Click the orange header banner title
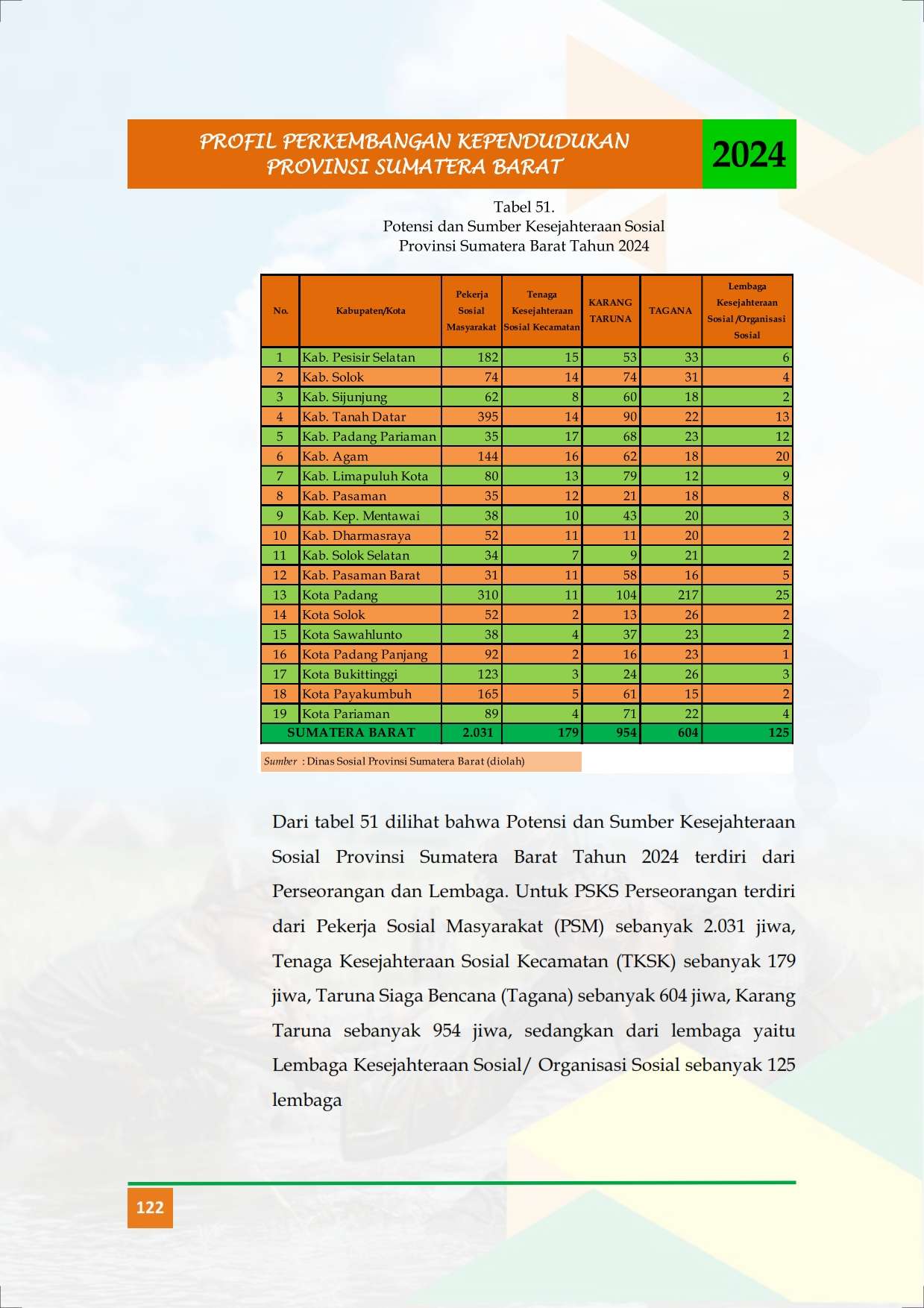The image size is (924, 1308). [x=415, y=154]
